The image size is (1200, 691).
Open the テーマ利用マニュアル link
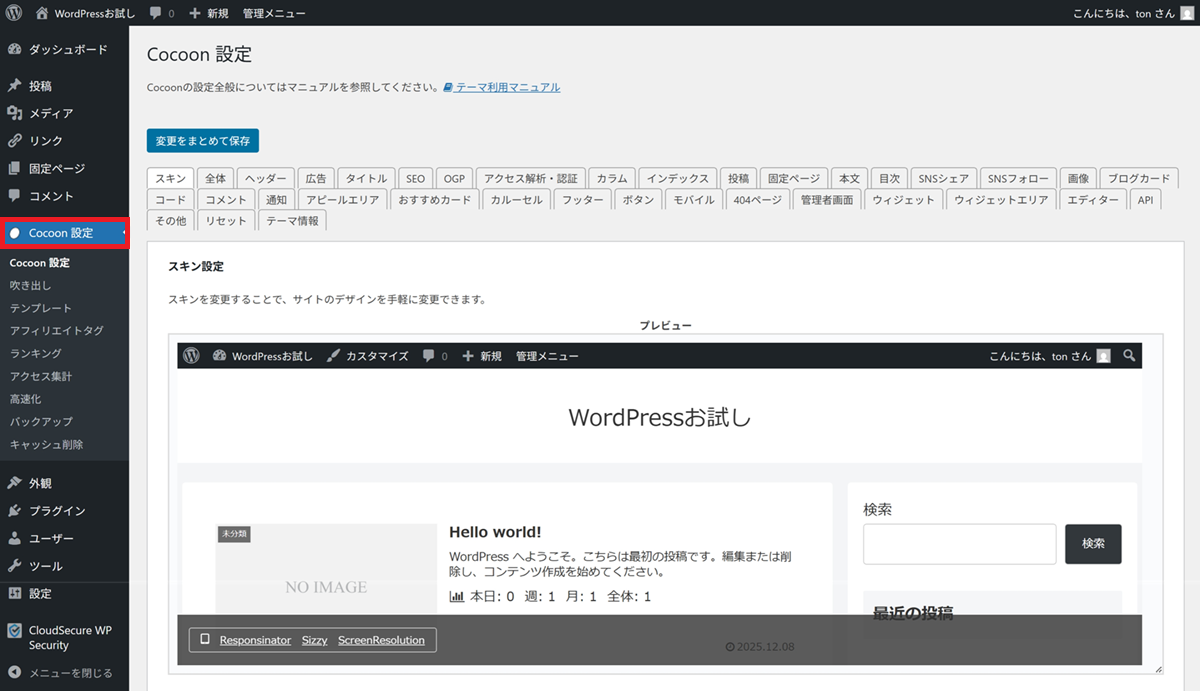[507, 88]
